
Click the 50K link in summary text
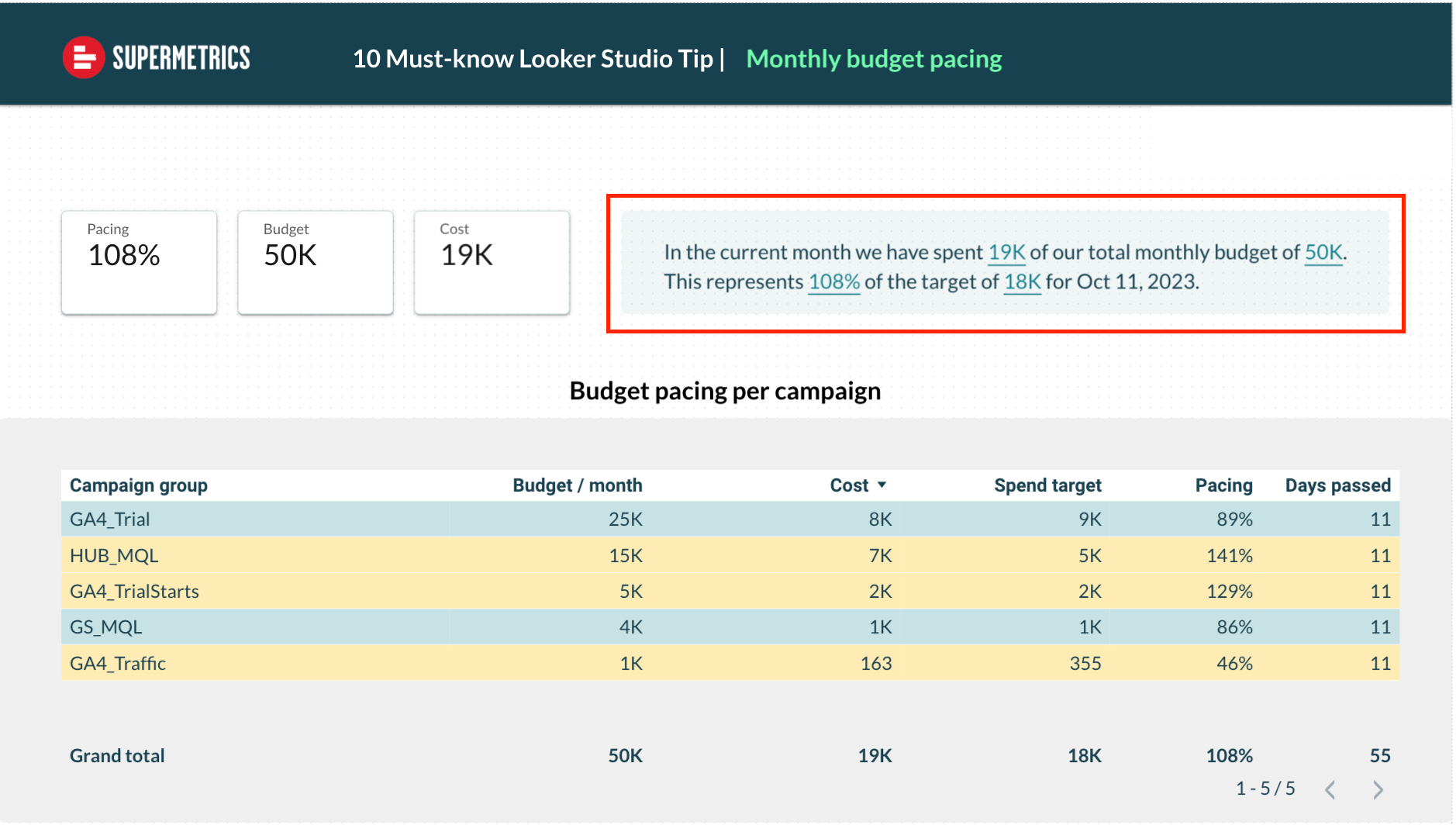[x=1323, y=253]
